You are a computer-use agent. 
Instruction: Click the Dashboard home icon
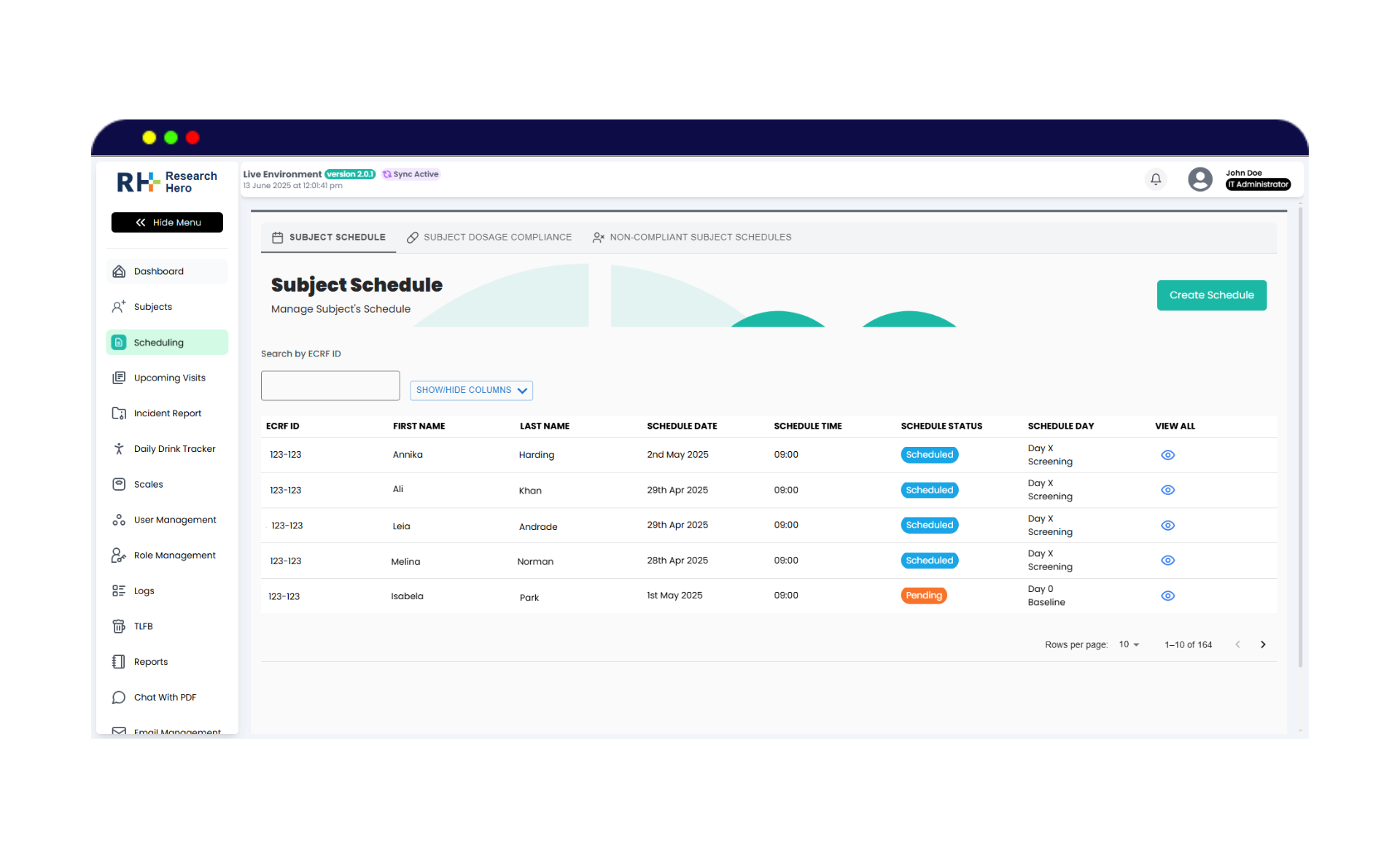click(119, 271)
